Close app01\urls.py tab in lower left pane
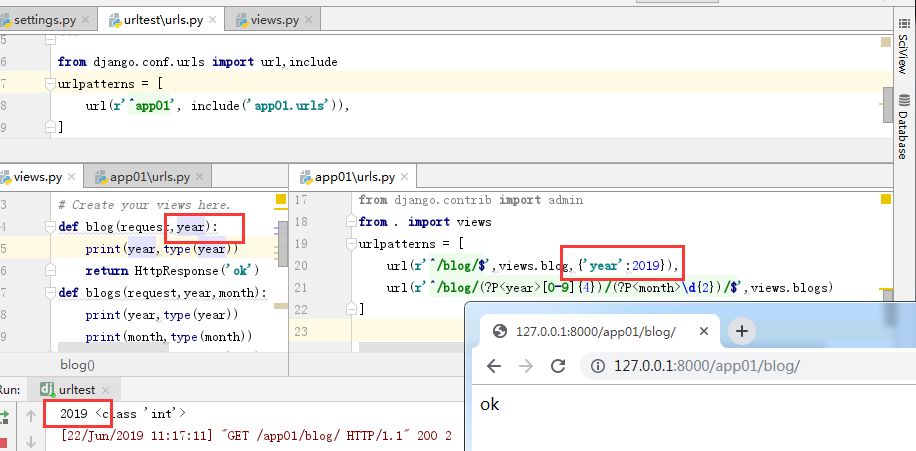Screen dimensions: 916x451 pos(199,176)
